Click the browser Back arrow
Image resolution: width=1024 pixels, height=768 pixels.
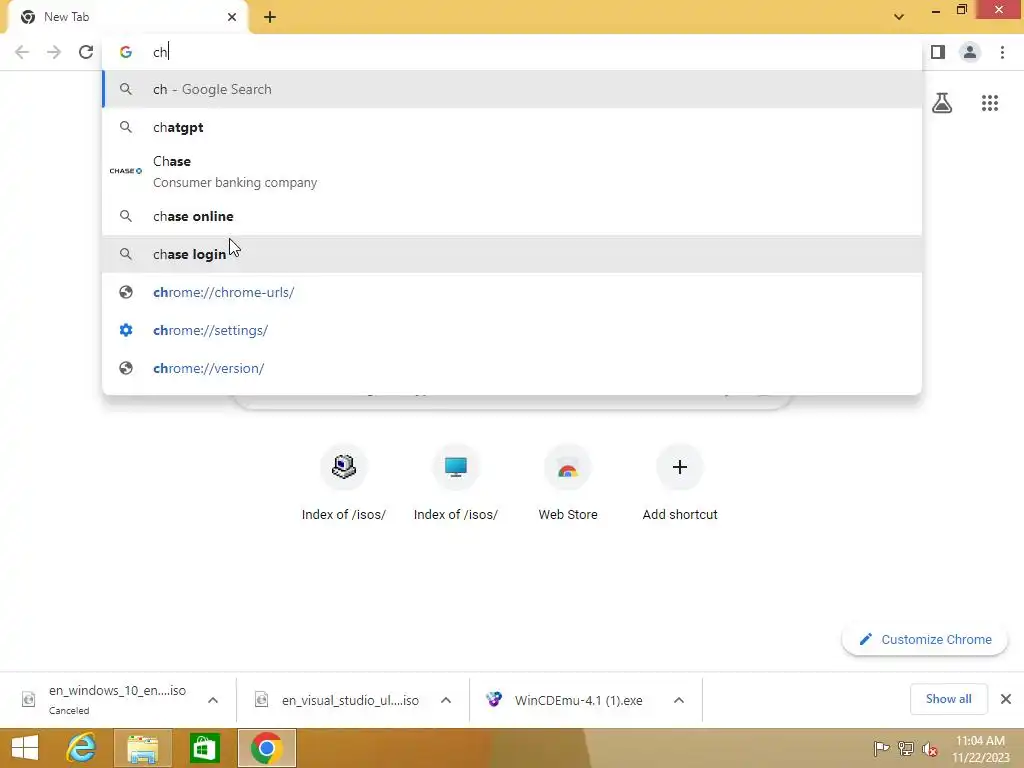22,52
